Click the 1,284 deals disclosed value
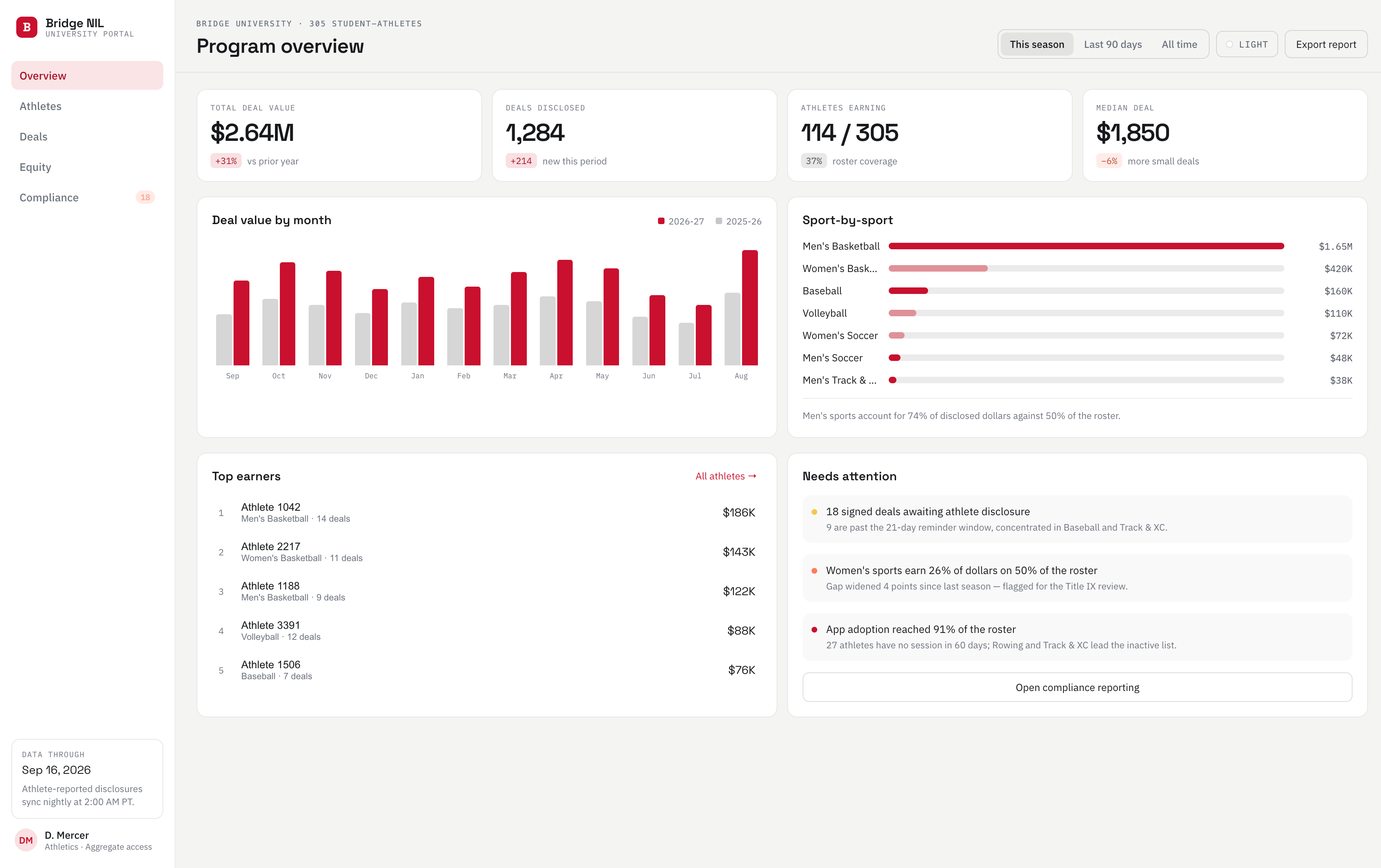 535,133
